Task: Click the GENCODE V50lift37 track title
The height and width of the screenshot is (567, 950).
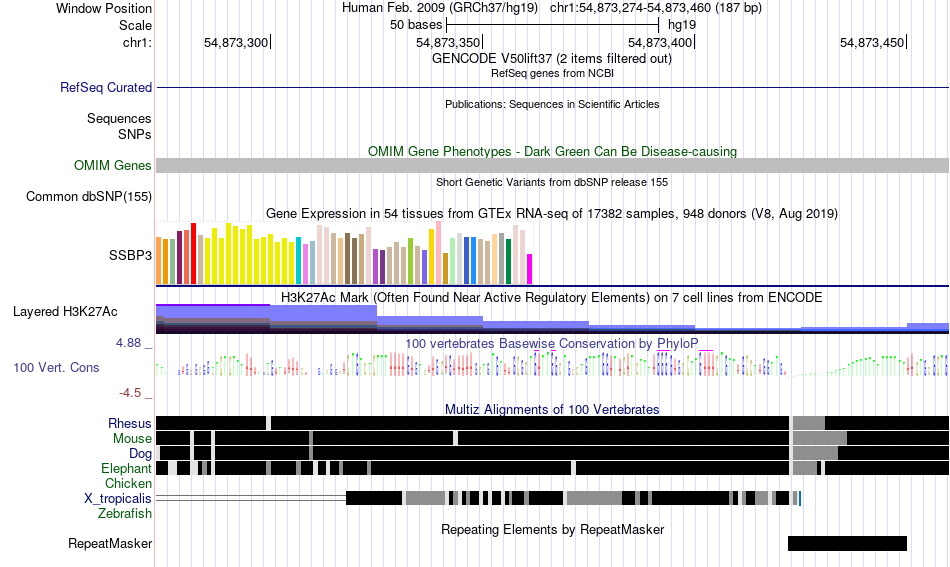Action: click(552, 58)
